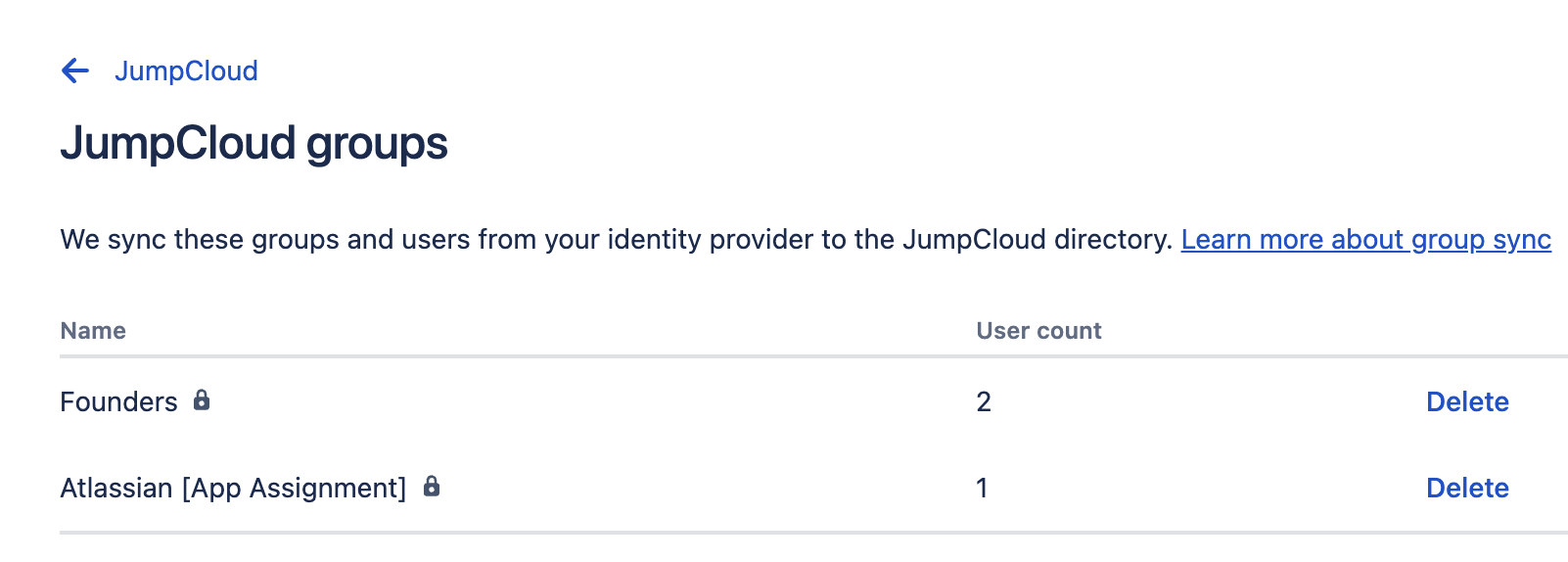Click the JumpCloud groups page heading
Viewport: 1568px width, 562px height.
pos(254,143)
